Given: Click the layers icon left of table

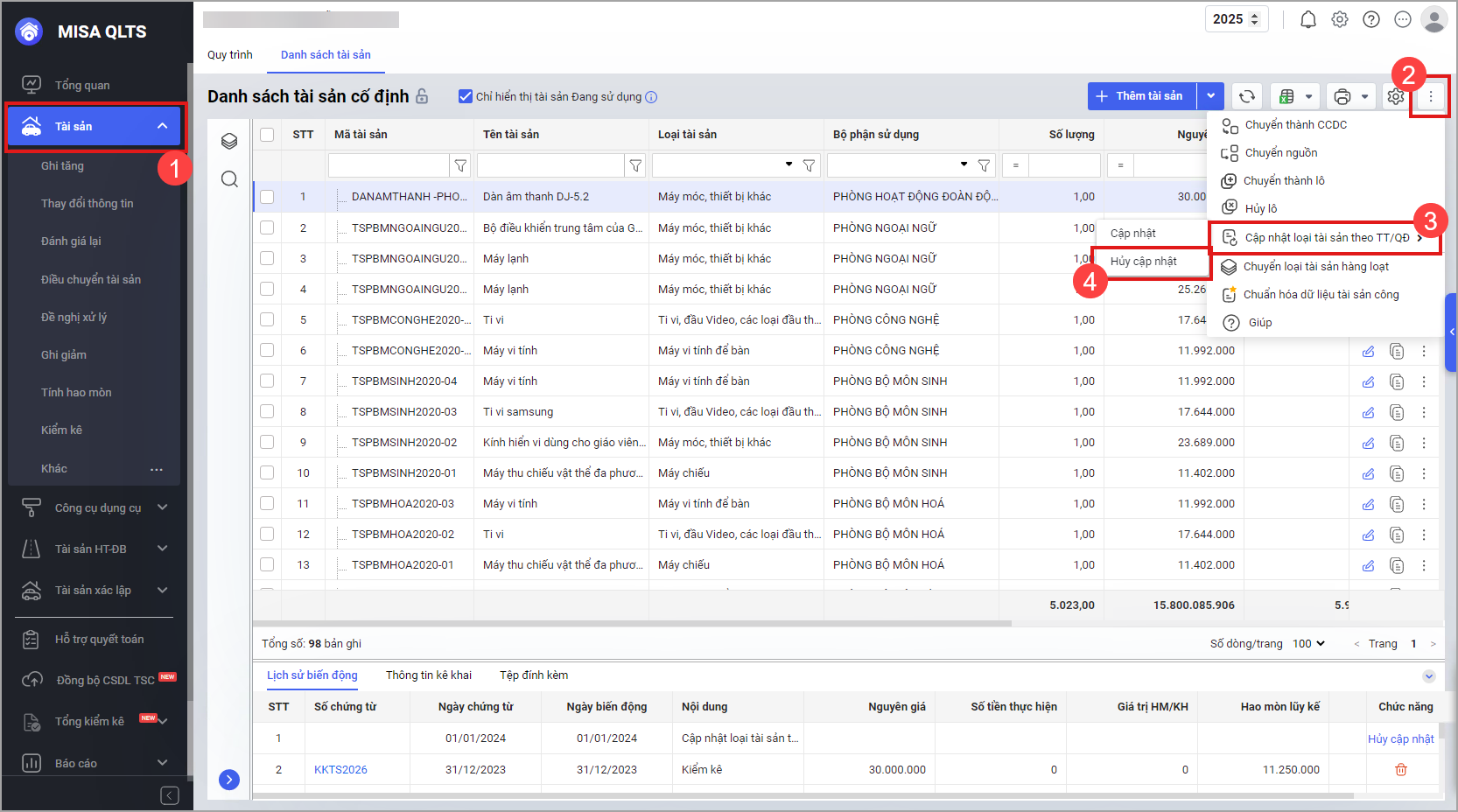Looking at the screenshot, I should tap(229, 141).
